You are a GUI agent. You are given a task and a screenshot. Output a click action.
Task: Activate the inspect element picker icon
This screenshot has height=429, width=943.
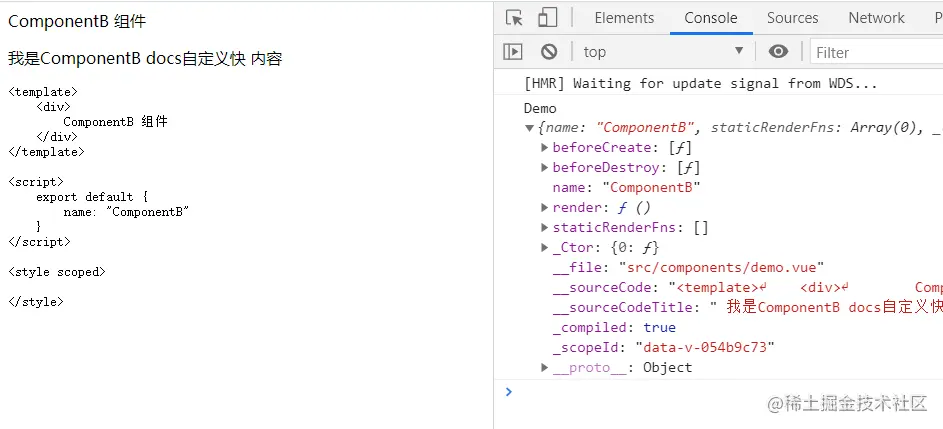514,18
